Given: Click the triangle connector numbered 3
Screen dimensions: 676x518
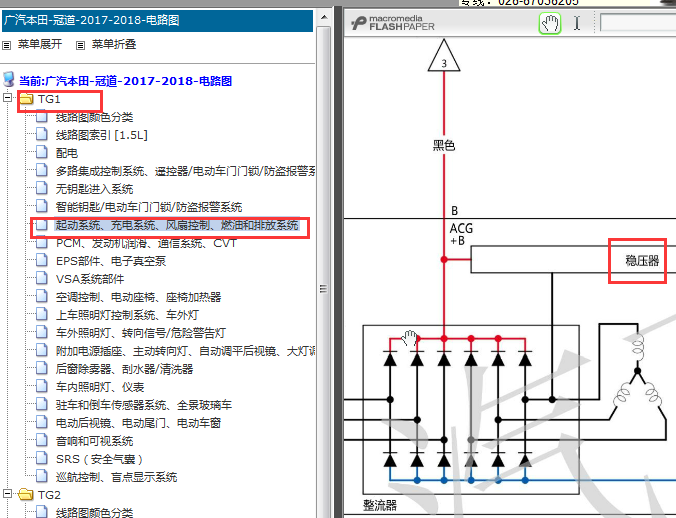Looking at the screenshot, I should (x=444, y=56).
